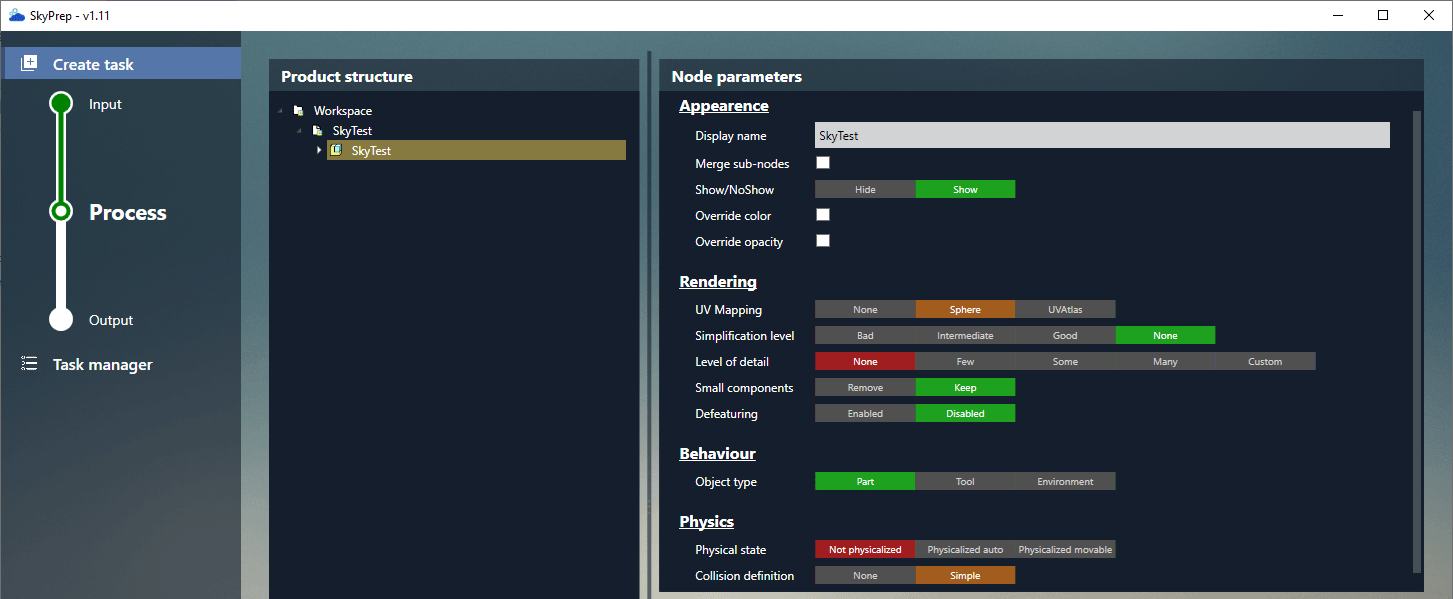Open the Create task menu item
This screenshot has width=1453, height=599.
click(121, 63)
